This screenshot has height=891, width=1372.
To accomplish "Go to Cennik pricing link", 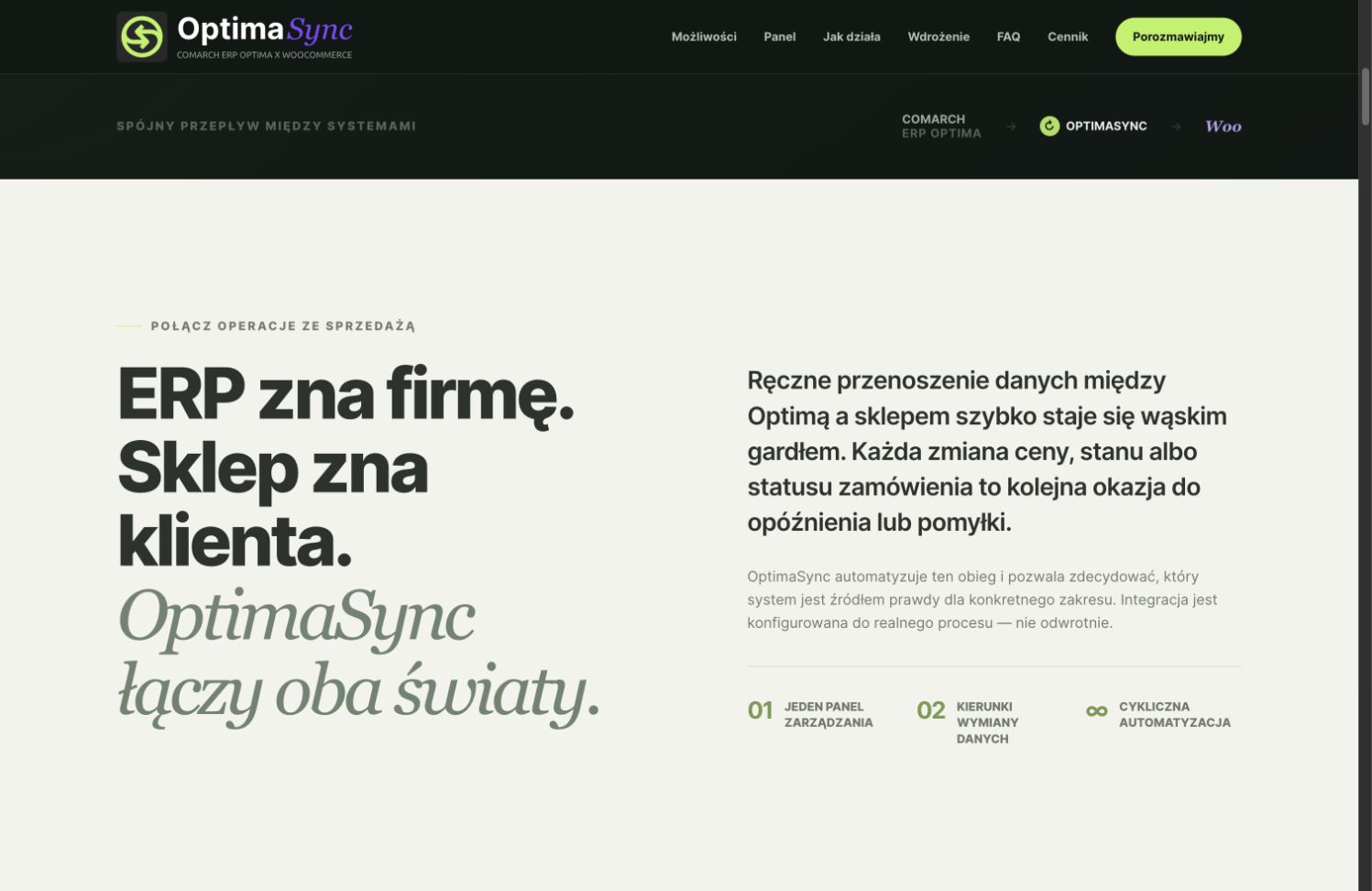I will tap(1068, 37).
